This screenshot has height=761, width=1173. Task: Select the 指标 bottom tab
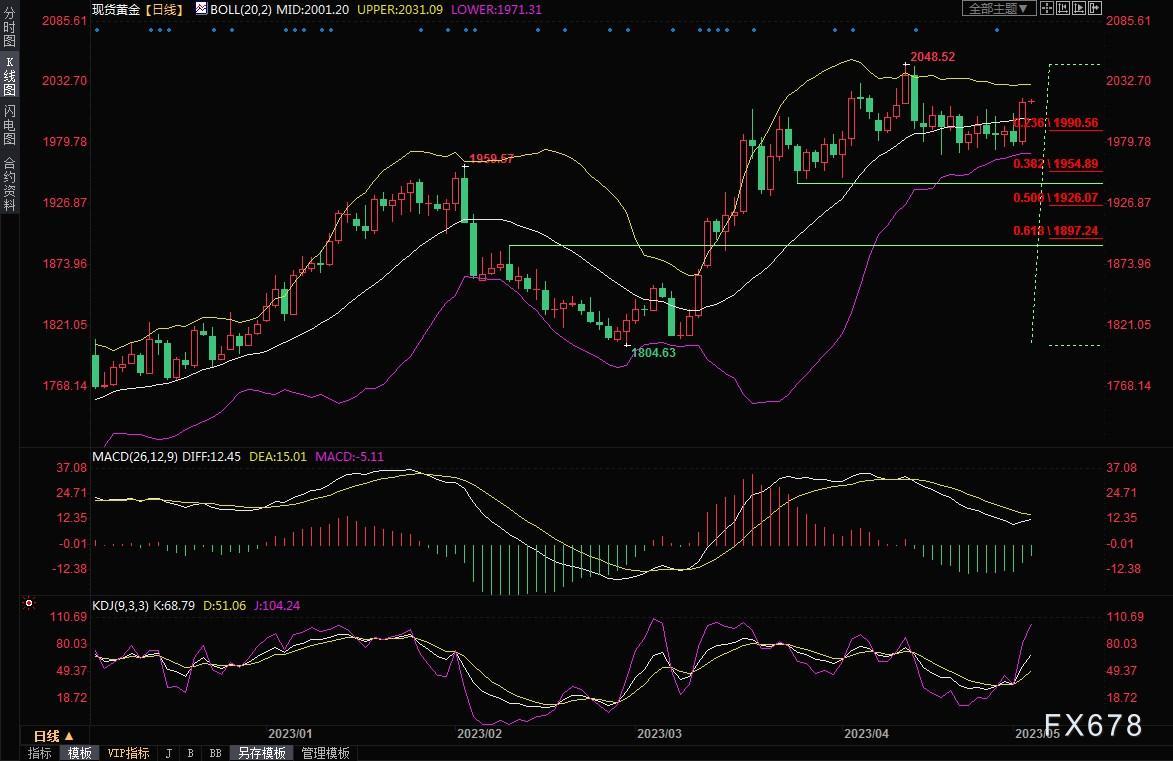coord(40,753)
